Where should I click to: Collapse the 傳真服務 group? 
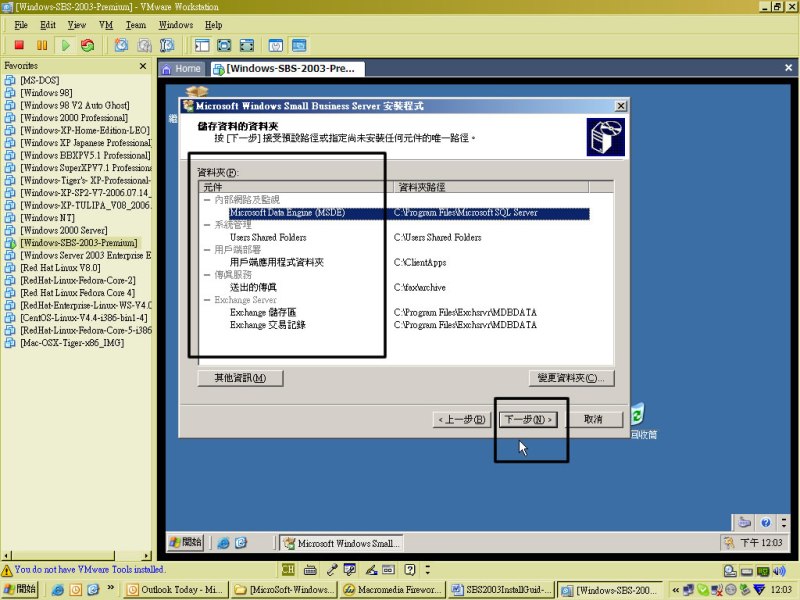coord(207,274)
